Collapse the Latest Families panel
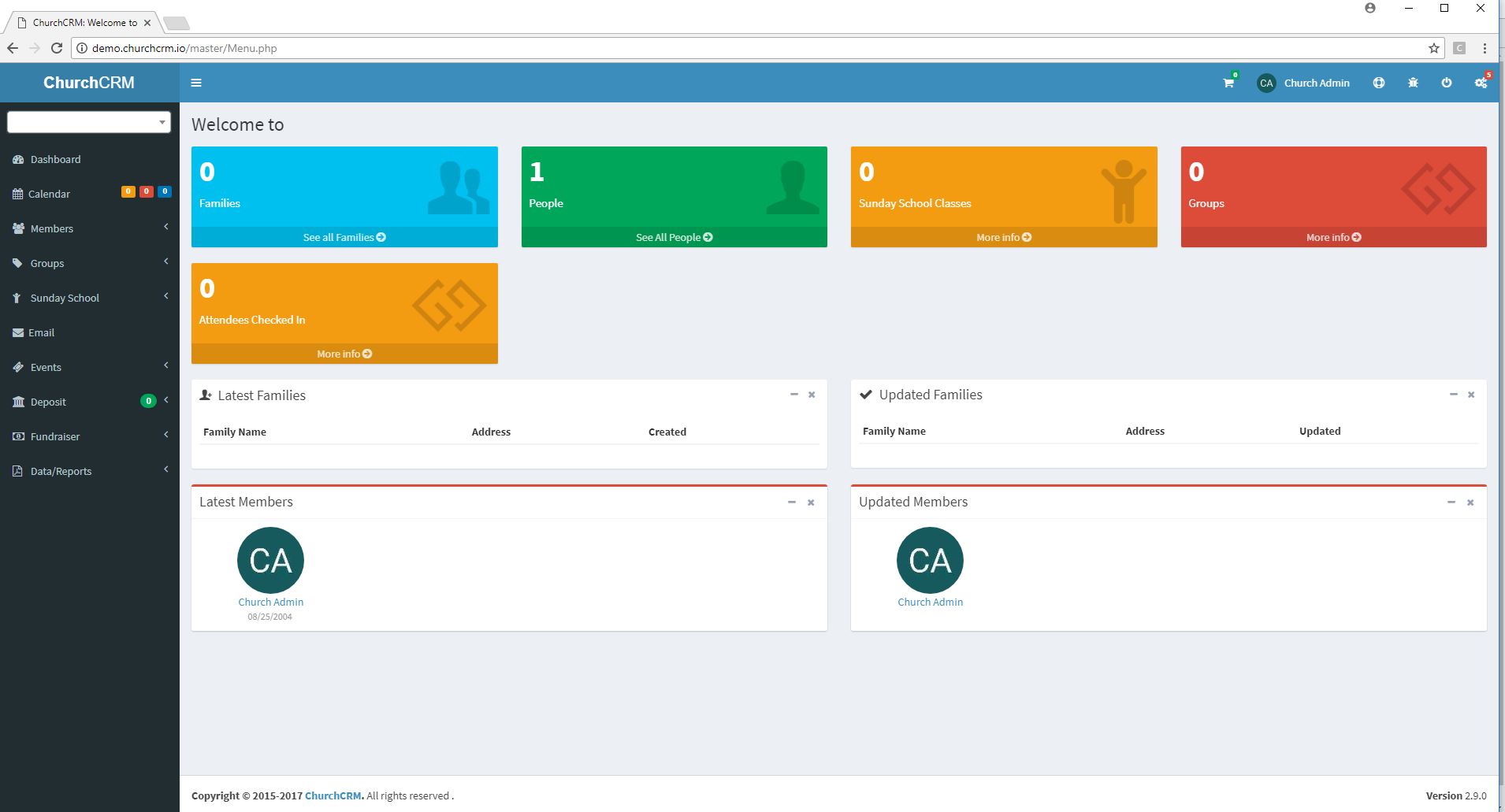1505x812 pixels. point(793,395)
